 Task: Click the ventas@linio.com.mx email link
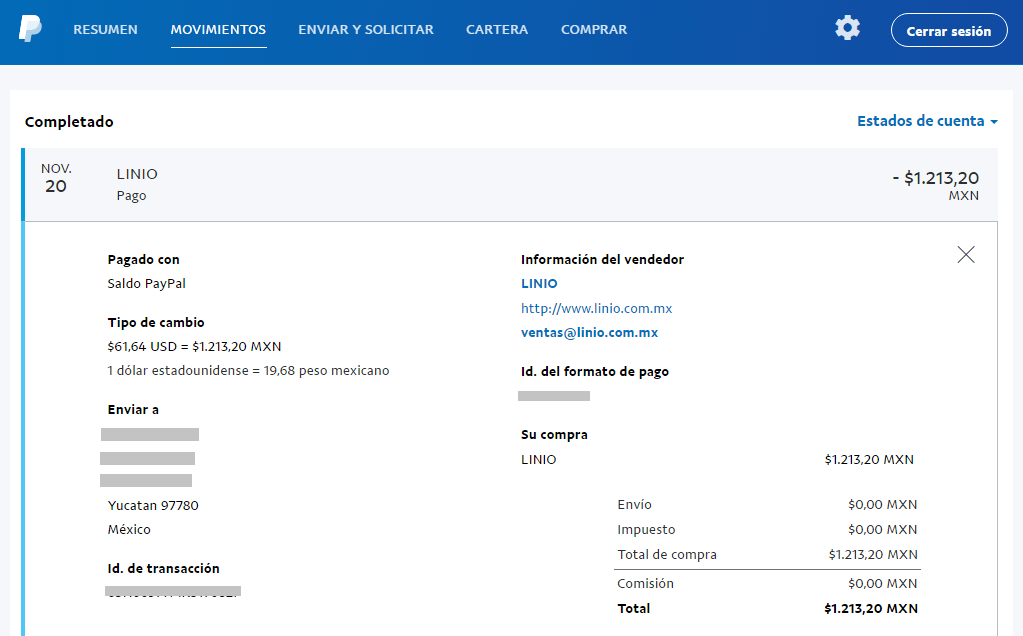click(589, 332)
